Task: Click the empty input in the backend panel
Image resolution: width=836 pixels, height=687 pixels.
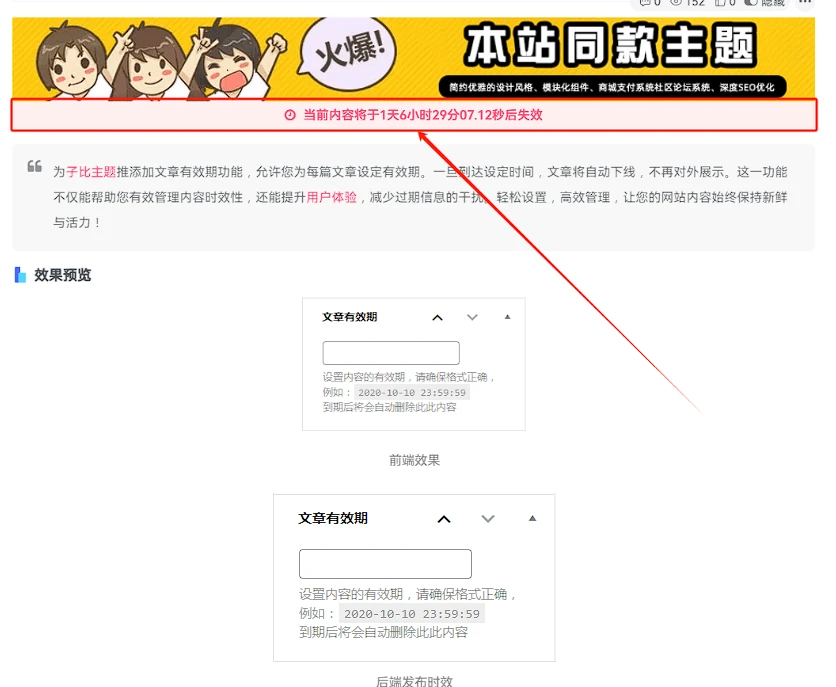Action: tap(385, 563)
